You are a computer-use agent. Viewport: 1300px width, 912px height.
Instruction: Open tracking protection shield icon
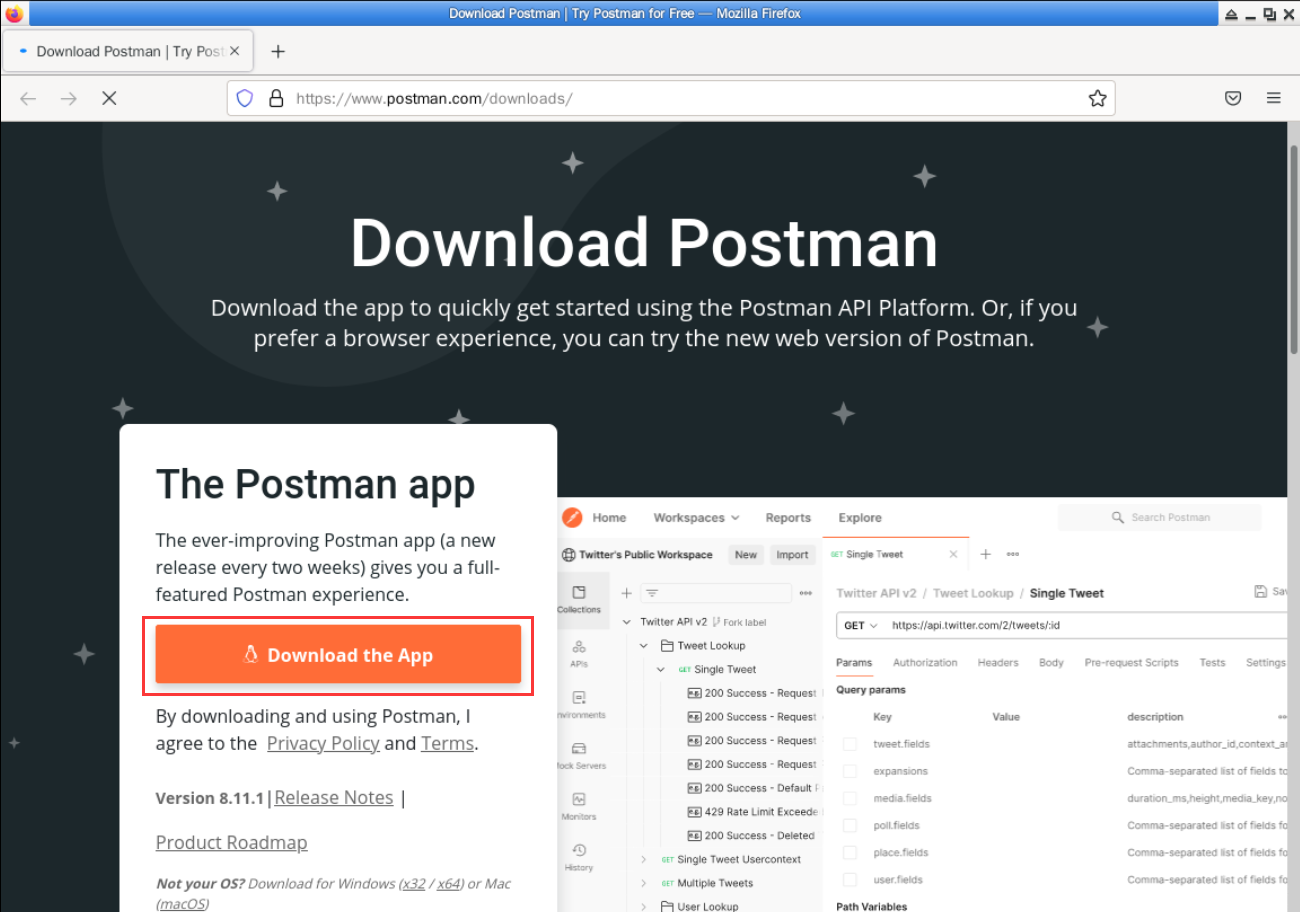click(245, 98)
